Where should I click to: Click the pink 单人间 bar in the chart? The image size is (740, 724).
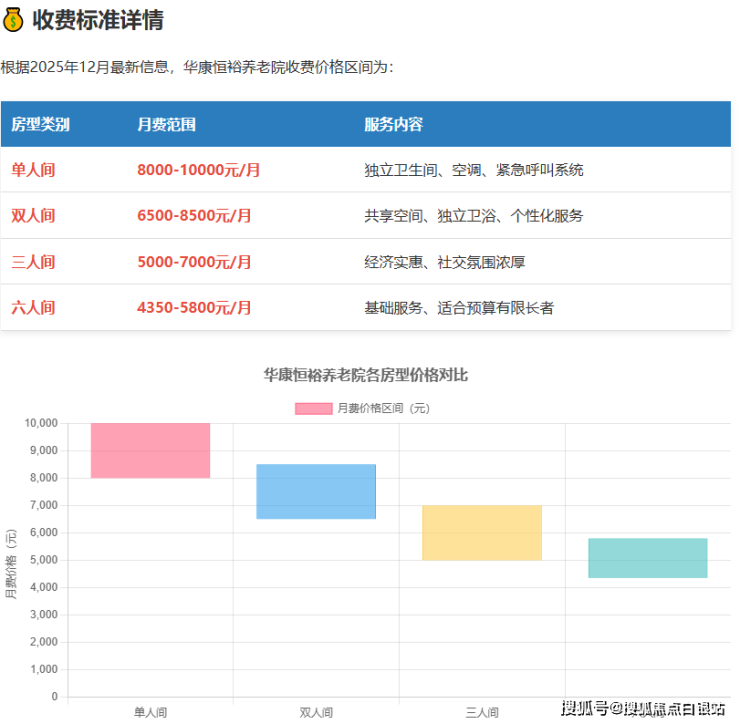pyautogui.click(x=150, y=450)
